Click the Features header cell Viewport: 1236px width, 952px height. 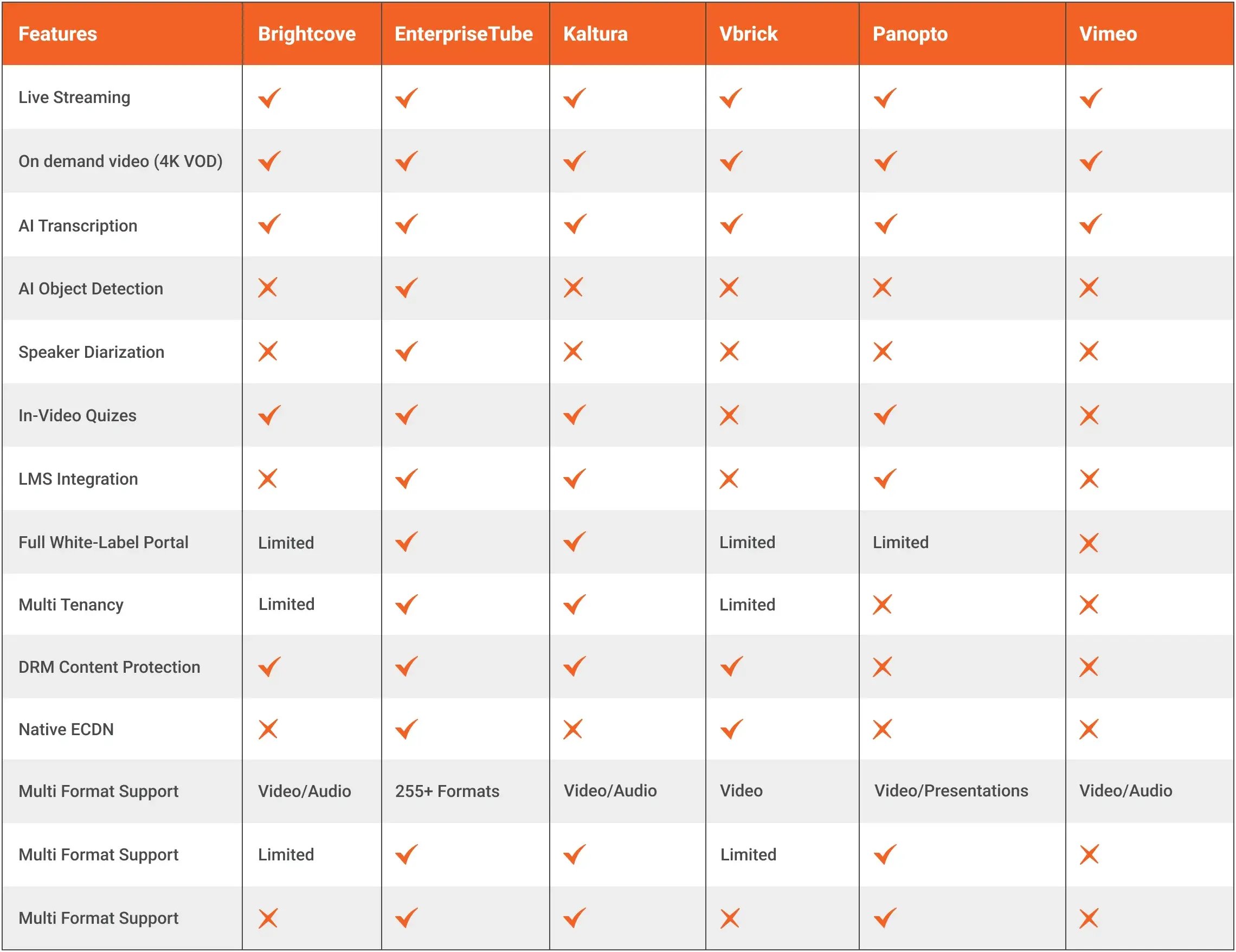pos(57,34)
